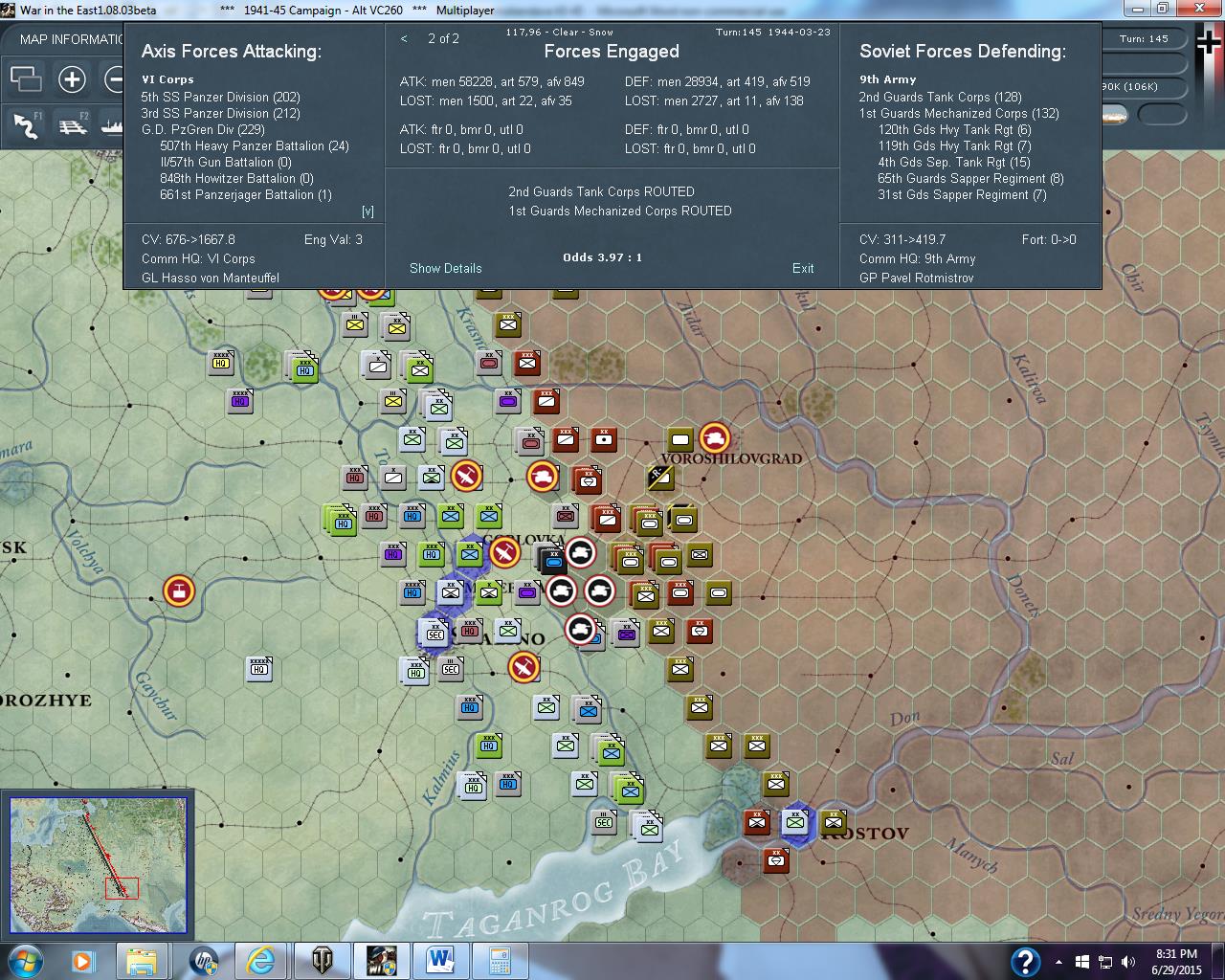The height and width of the screenshot is (980, 1225).
Task: Click the Axis cross emblem at top right
Action: coord(1208,42)
